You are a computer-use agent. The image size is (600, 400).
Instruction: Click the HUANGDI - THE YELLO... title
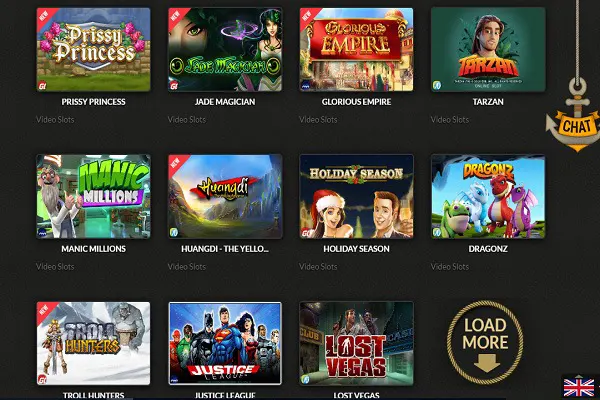pos(225,249)
